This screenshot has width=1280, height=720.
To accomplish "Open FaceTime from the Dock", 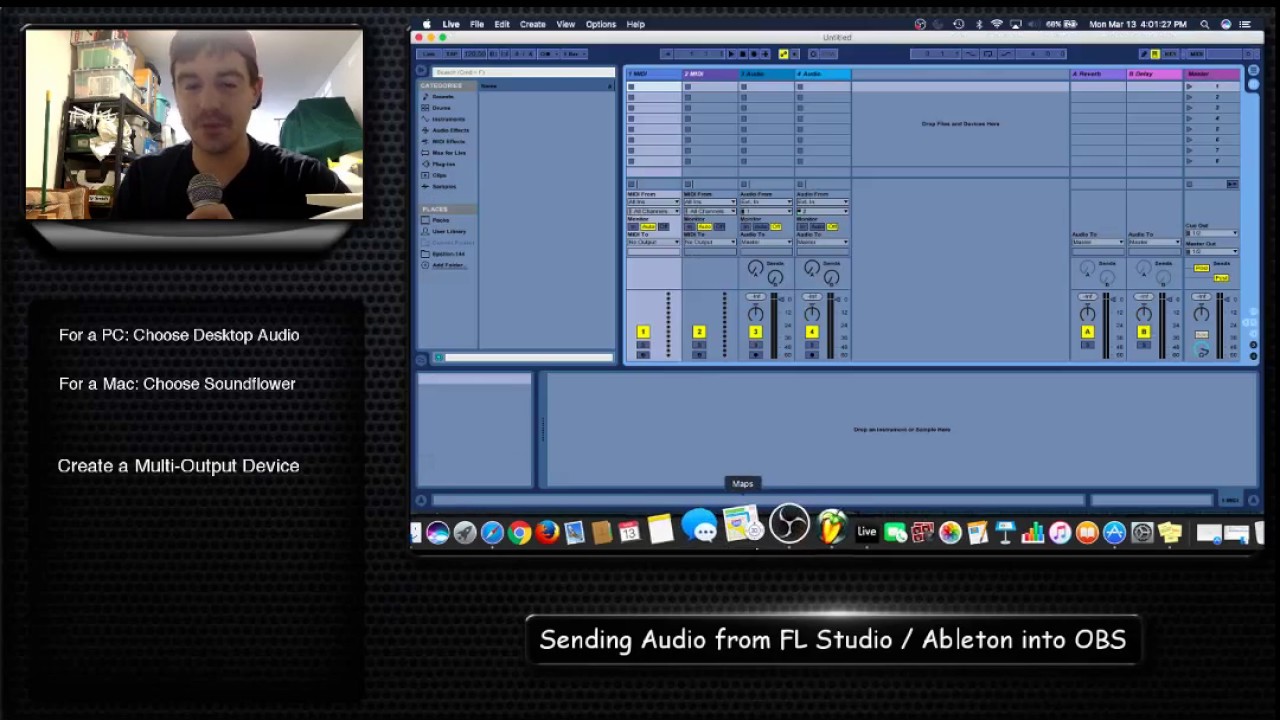I will click(x=895, y=533).
